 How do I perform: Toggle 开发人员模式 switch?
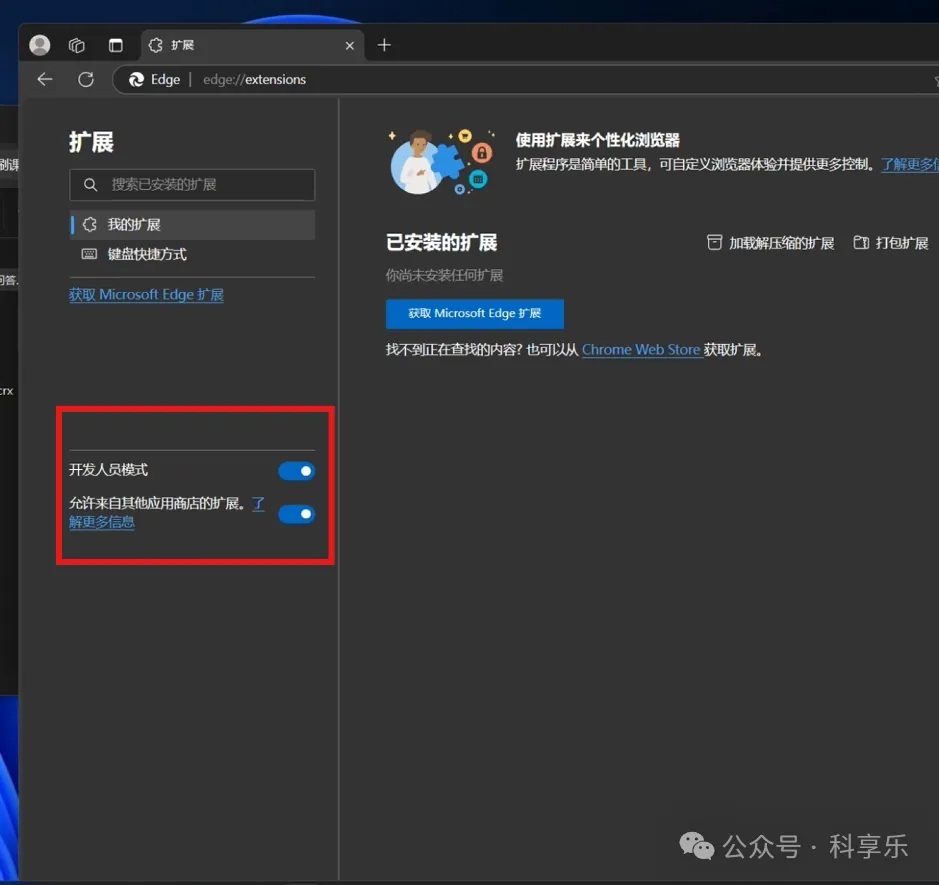296,471
